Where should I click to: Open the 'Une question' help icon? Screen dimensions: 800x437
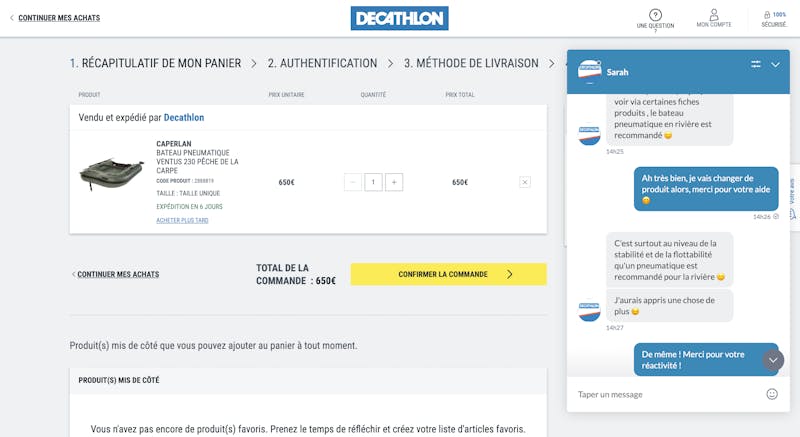tap(655, 15)
